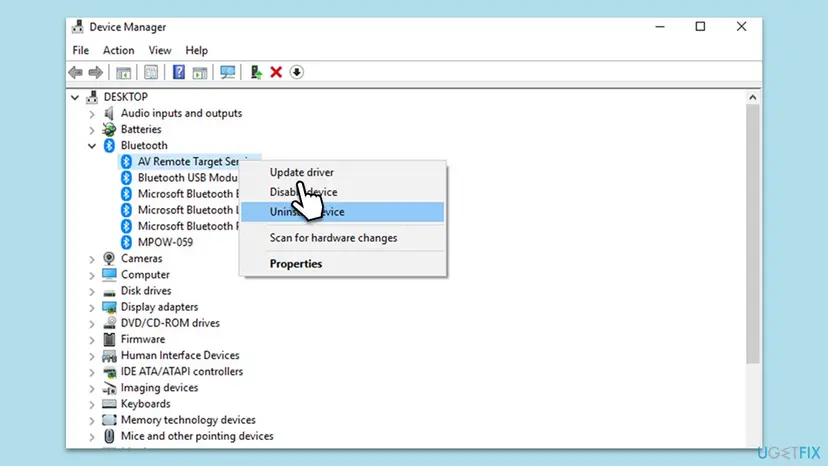
Task: Open the blue question mark Help icon
Action: tap(179, 72)
